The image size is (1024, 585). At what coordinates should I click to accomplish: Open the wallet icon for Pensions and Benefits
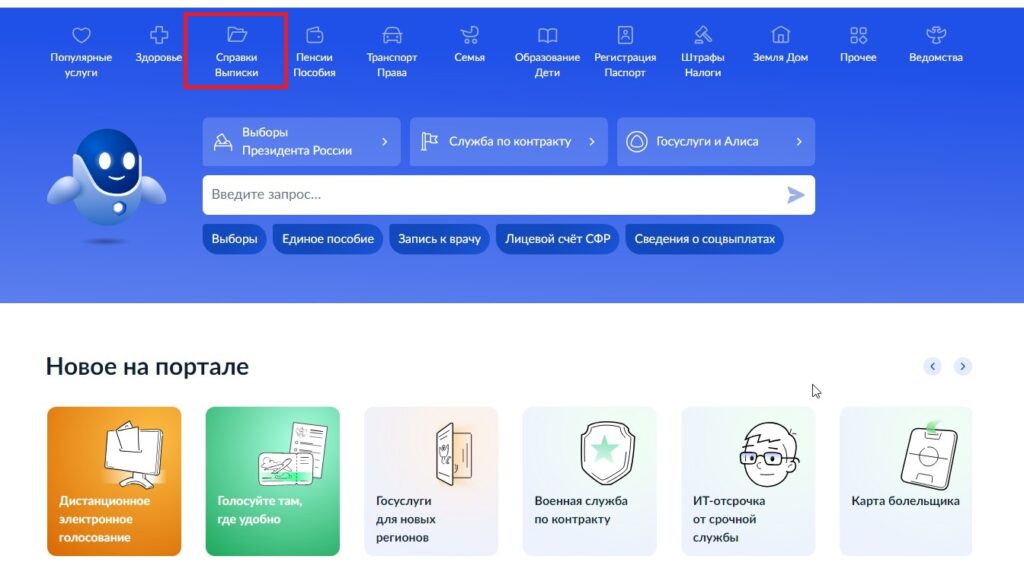pyautogui.click(x=314, y=36)
